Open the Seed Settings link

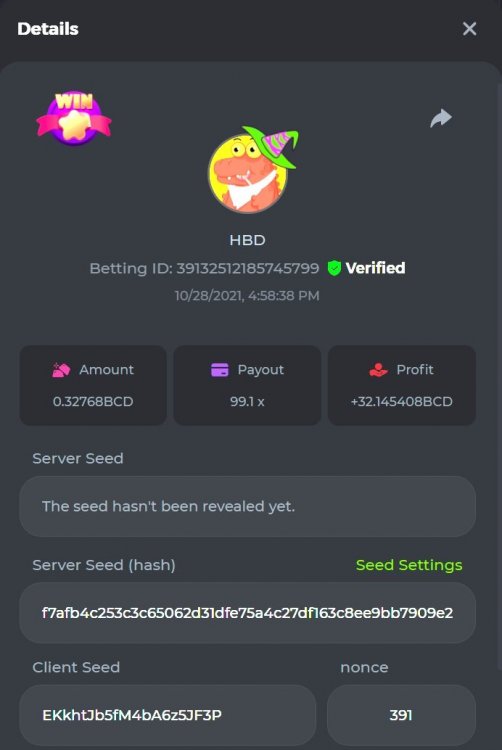pyautogui.click(x=409, y=565)
